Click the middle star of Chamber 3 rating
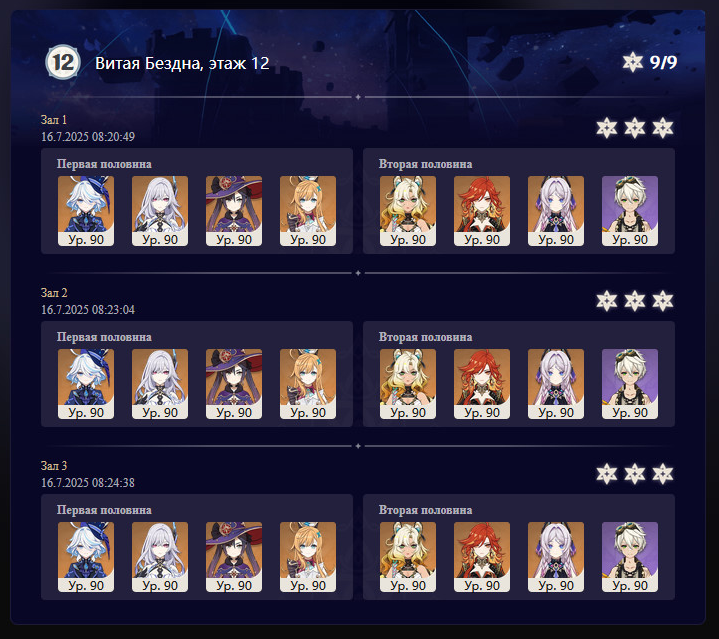Image resolution: width=719 pixels, height=639 pixels. point(635,474)
